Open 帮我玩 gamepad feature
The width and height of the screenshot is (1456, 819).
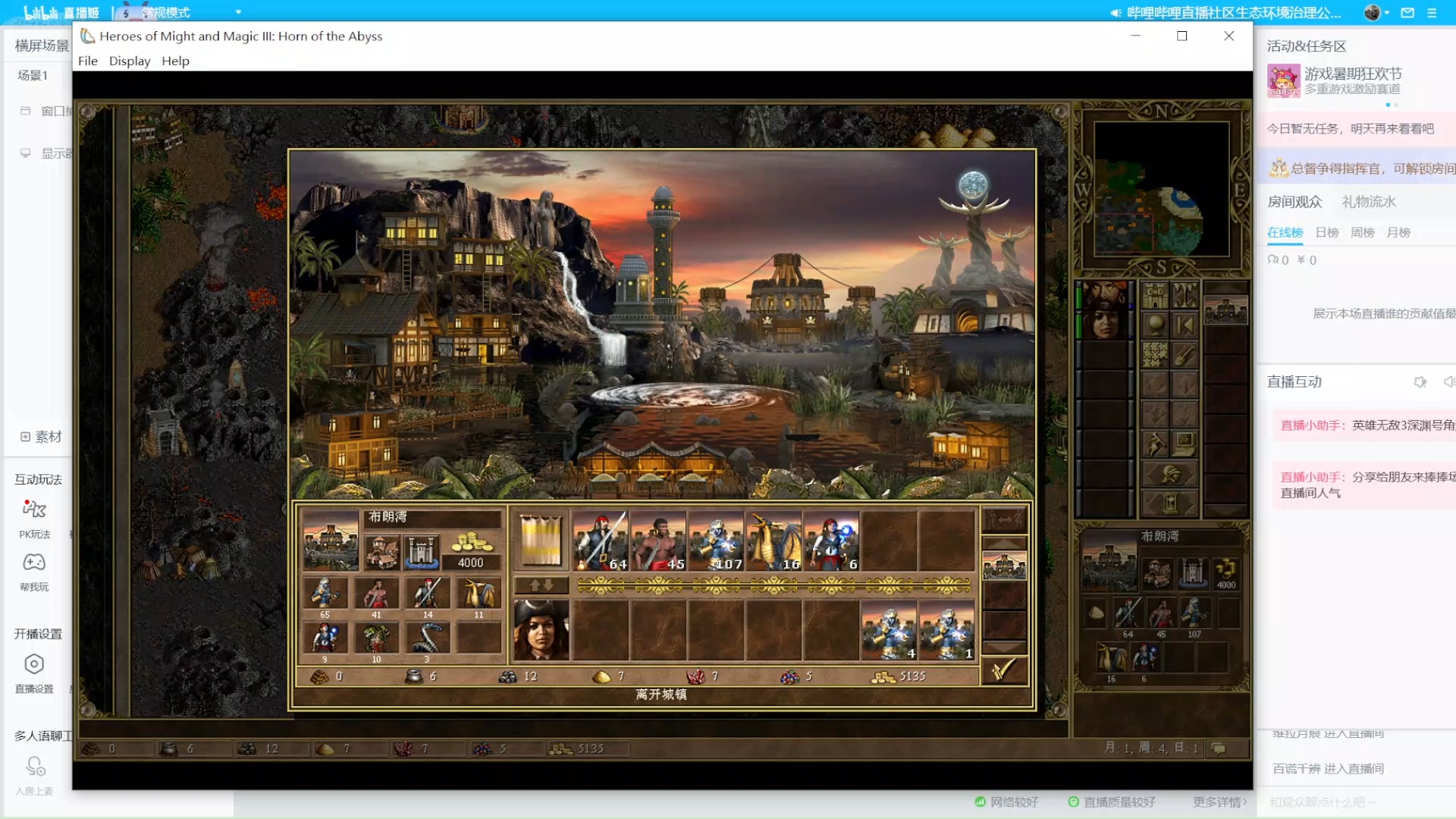click(34, 573)
